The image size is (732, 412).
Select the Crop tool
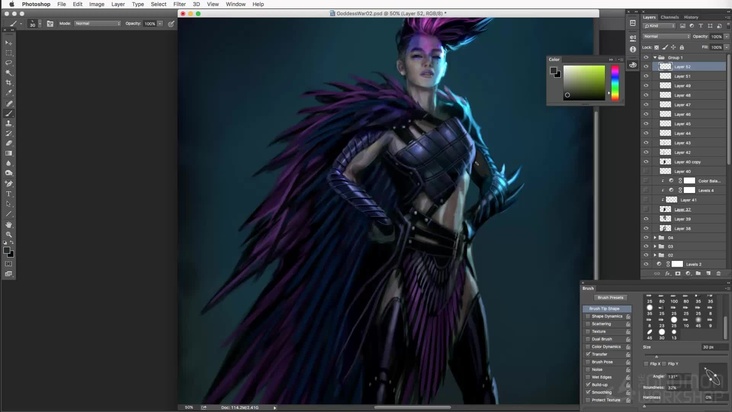pos(8,83)
